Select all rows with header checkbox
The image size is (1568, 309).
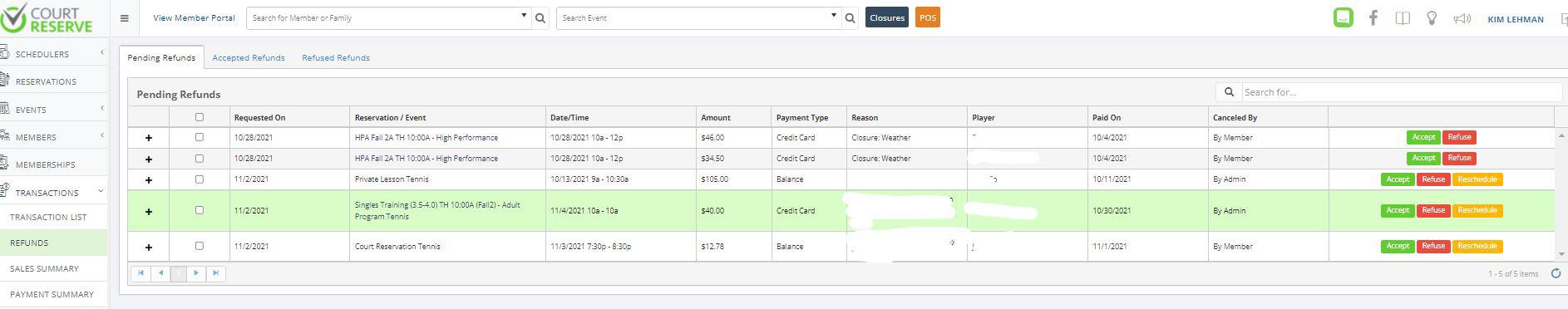(199, 117)
